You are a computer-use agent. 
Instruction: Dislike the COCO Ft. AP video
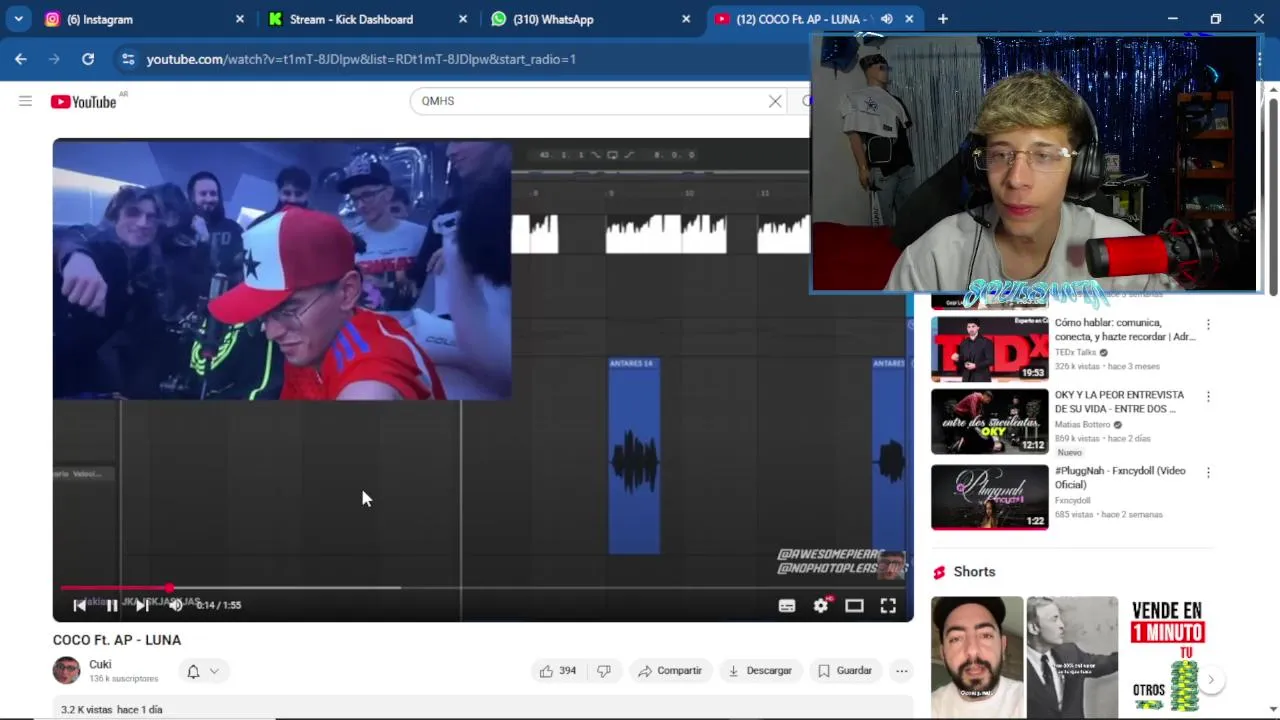coord(604,671)
